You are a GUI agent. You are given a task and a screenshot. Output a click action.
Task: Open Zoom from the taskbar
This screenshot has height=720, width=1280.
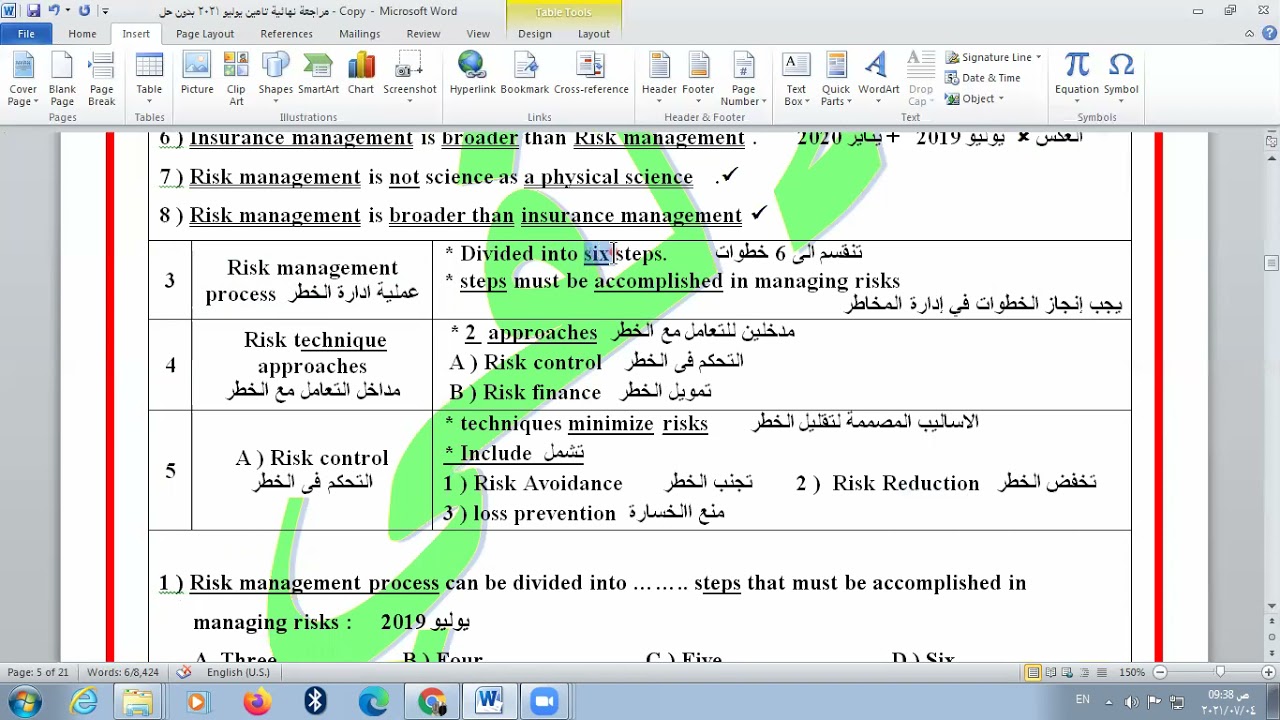coord(545,702)
